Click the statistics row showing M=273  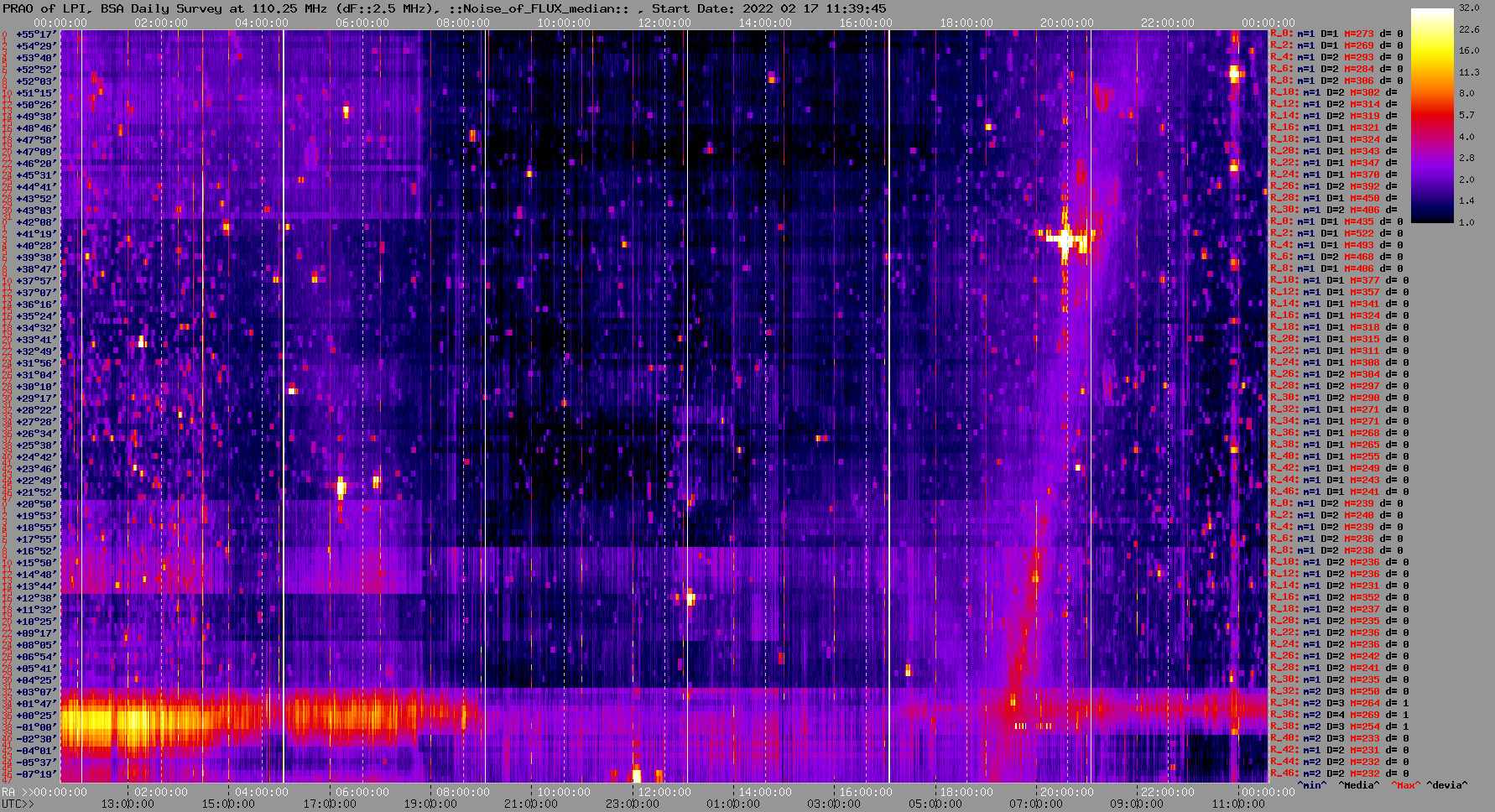coord(1336,34)
